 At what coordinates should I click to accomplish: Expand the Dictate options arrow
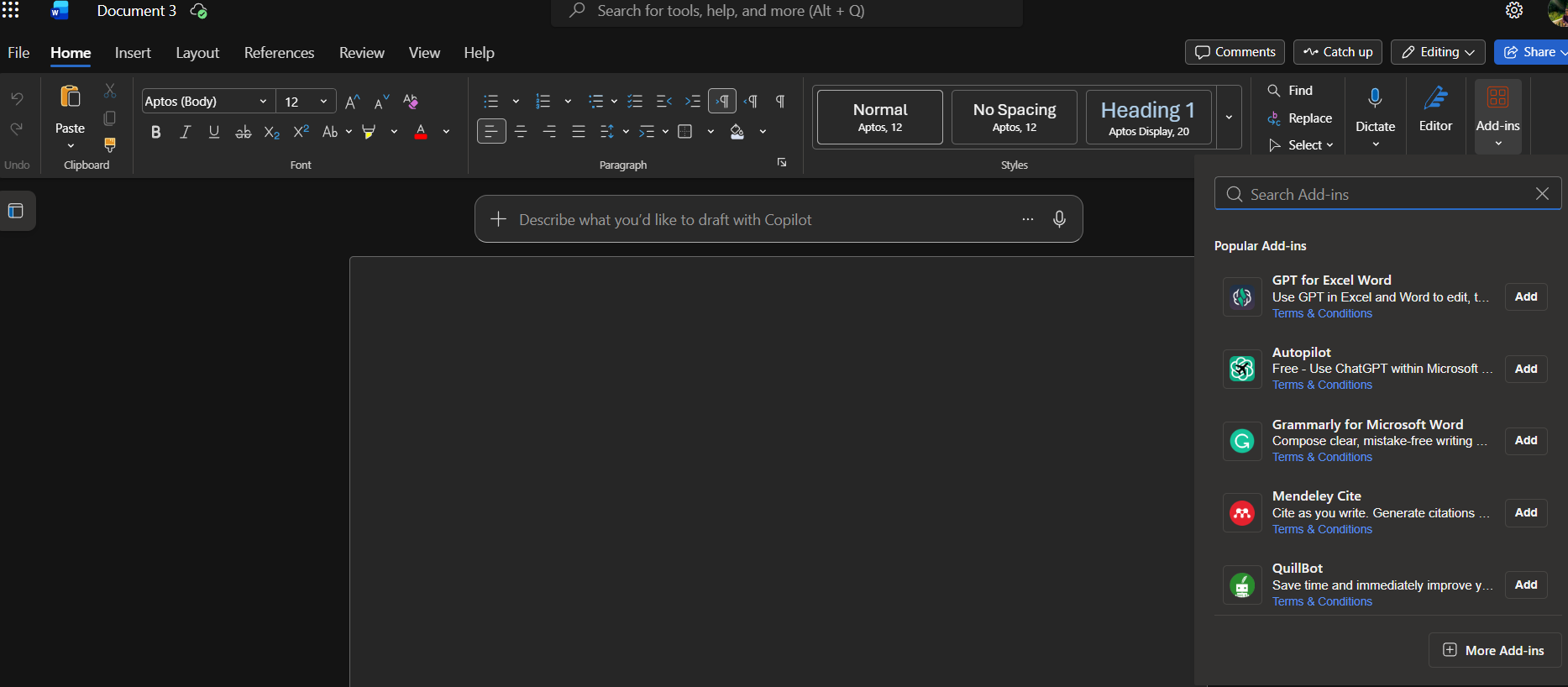[1375, 144]
